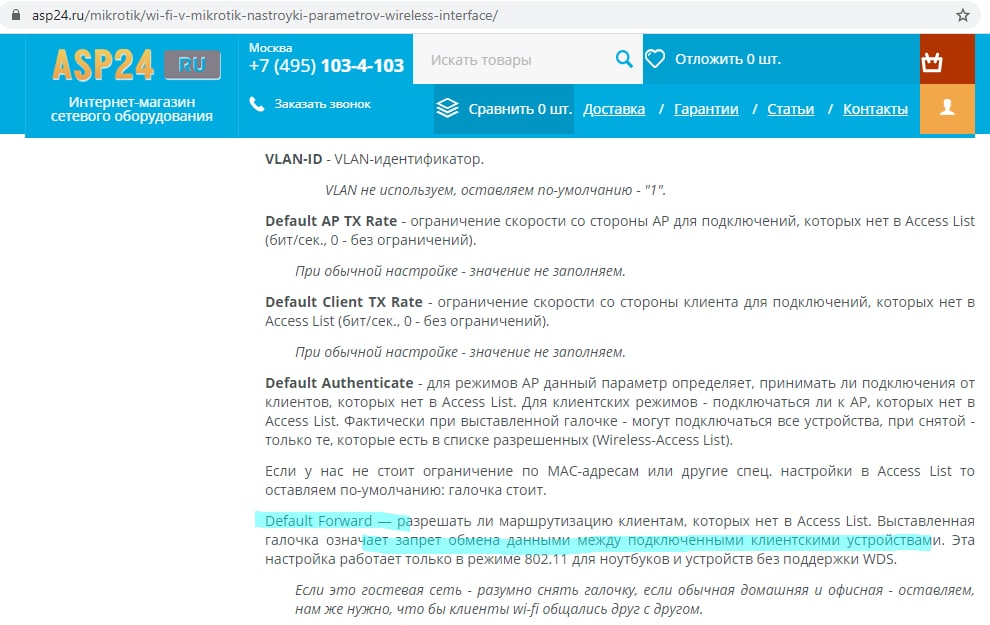Click paragraph starting 'Если у нас не стоит'
The image size is (990, 625).
coord(620,480)
